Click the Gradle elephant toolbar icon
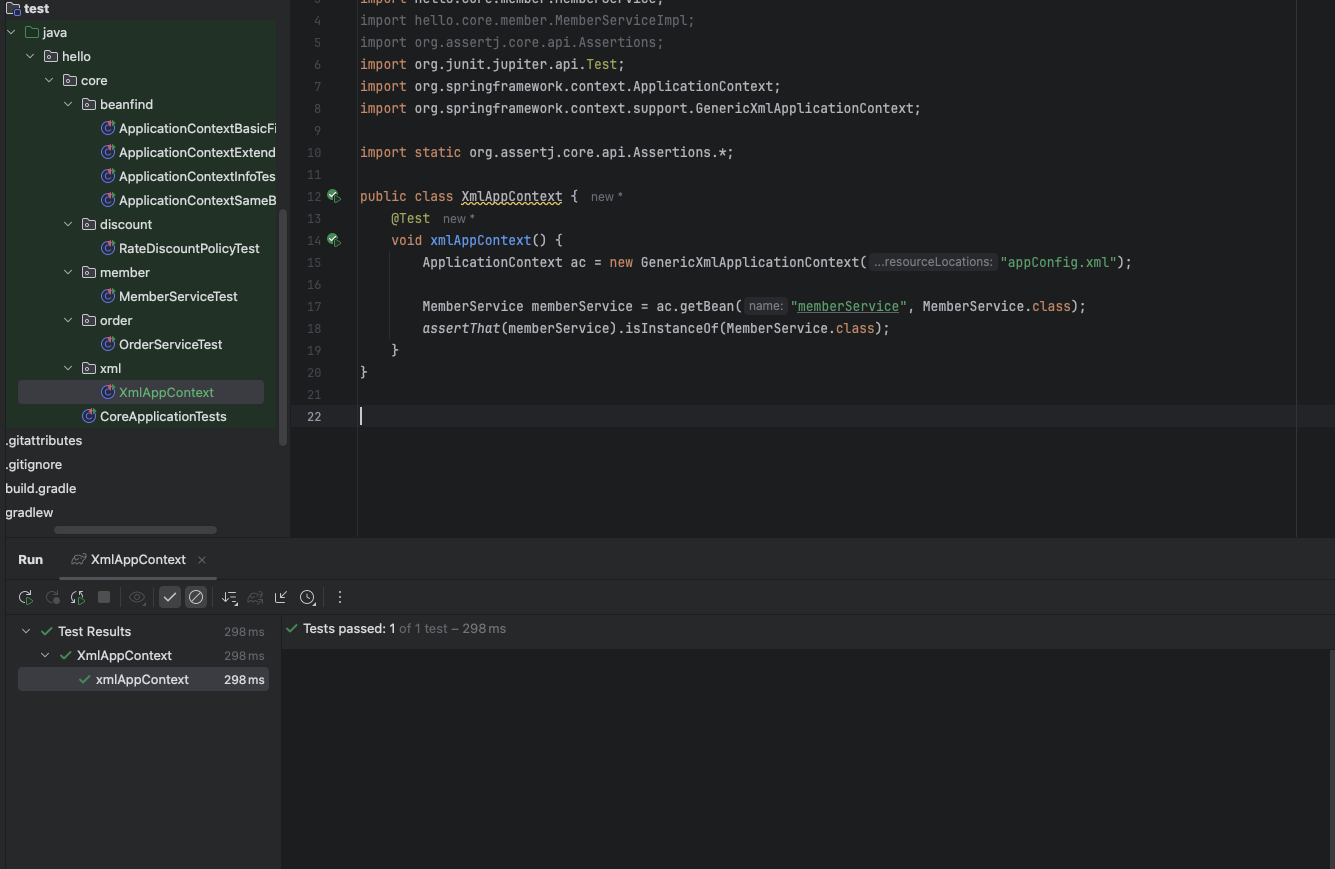Image resolution: width=1335 pixels, height=869 pixels. (x=255, y=597)
